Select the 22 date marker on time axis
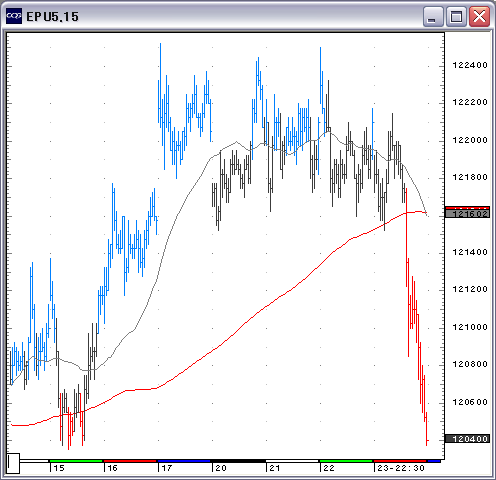This screenshot has height=480, width=496. pos(329,468)
